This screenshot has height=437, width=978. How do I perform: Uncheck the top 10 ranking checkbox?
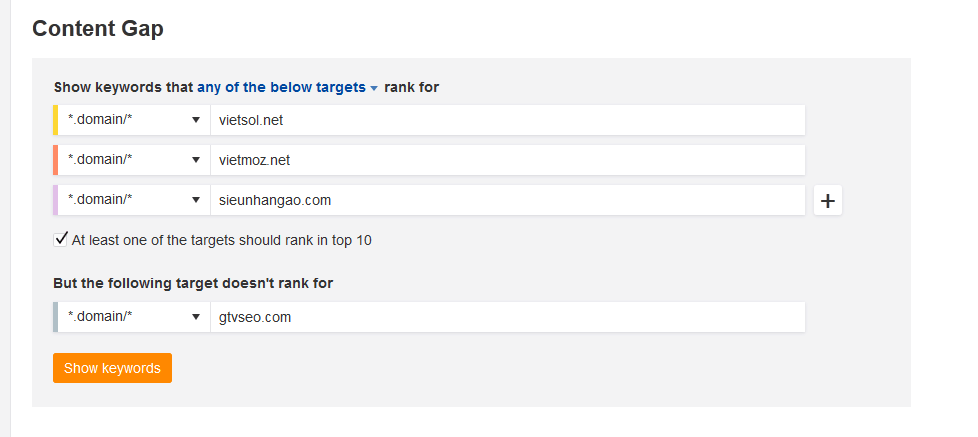pyautogui.click(x=61, y=239)
